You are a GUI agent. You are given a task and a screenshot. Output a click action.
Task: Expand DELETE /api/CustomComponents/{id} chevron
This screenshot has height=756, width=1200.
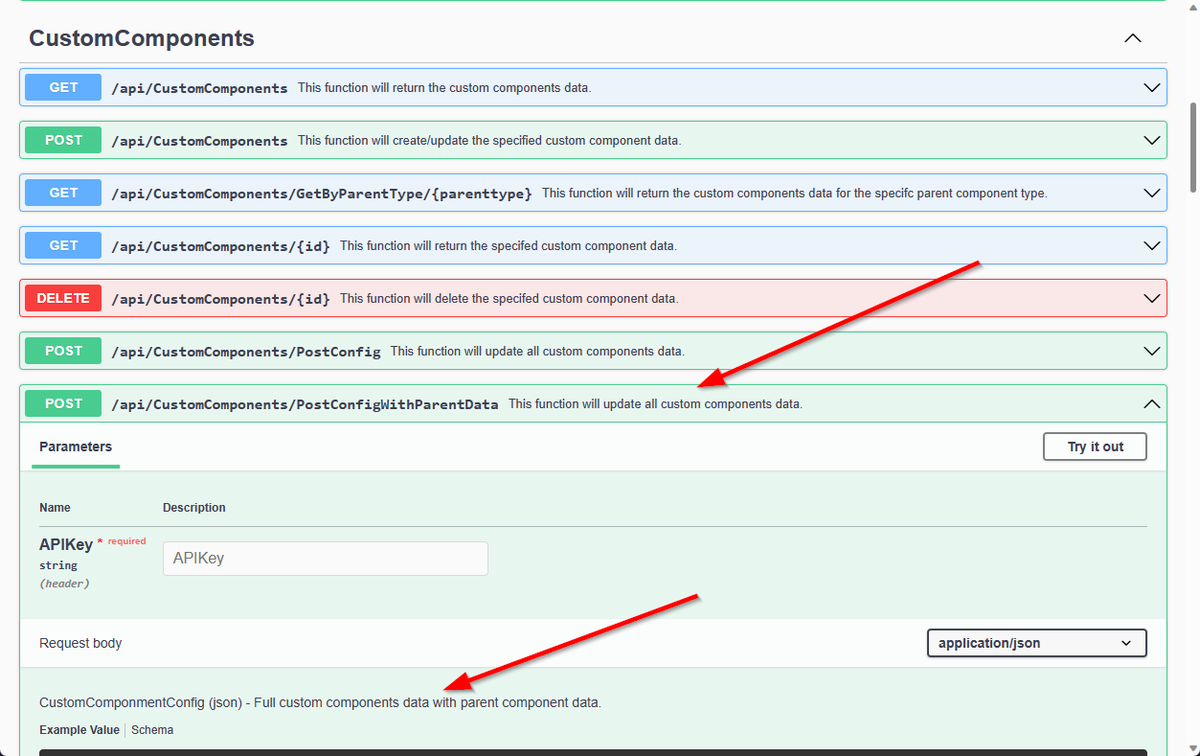pos(1151,298)
